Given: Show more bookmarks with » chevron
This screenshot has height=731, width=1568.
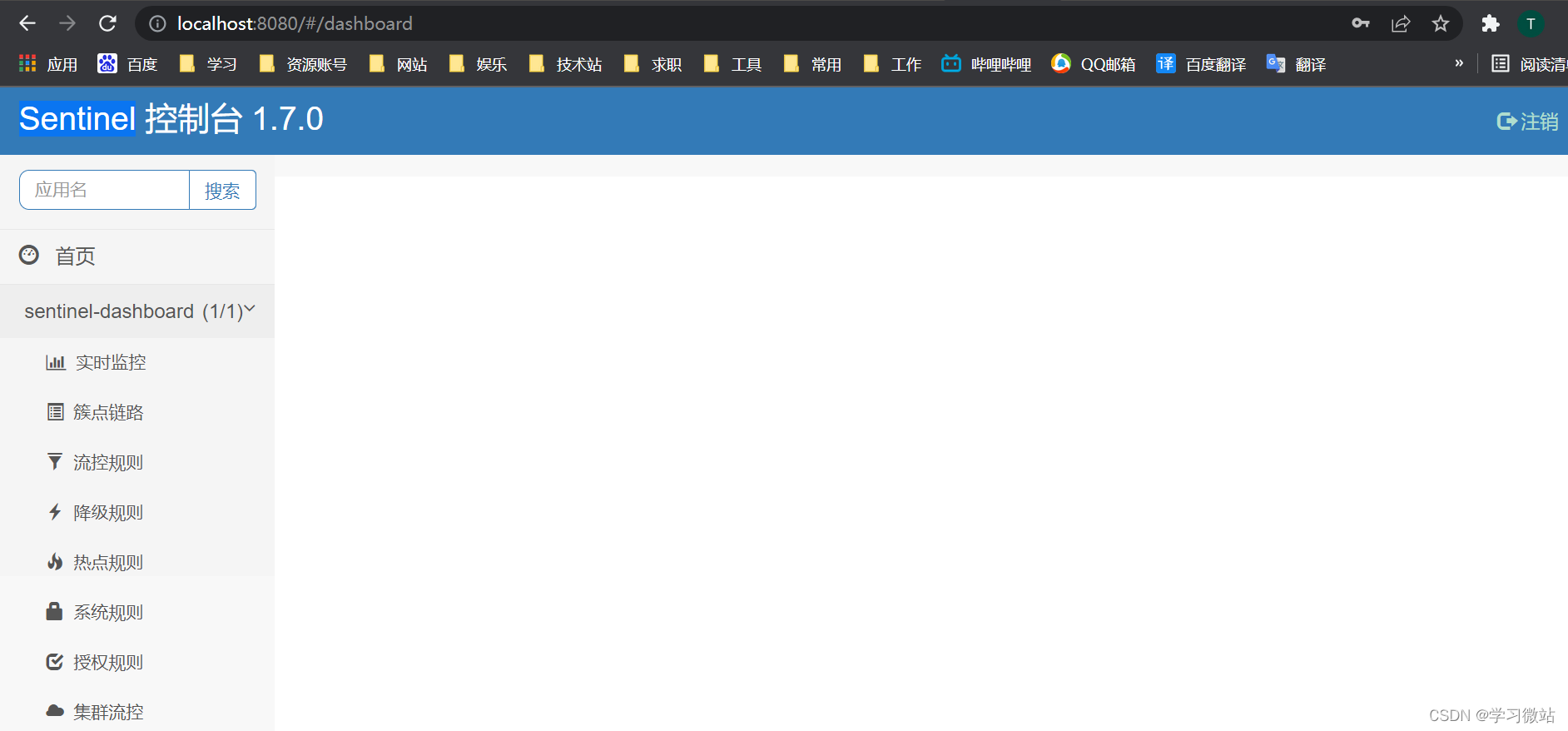Looking at the screenshot, I should pyautogui.click(x=1459, y=63).
